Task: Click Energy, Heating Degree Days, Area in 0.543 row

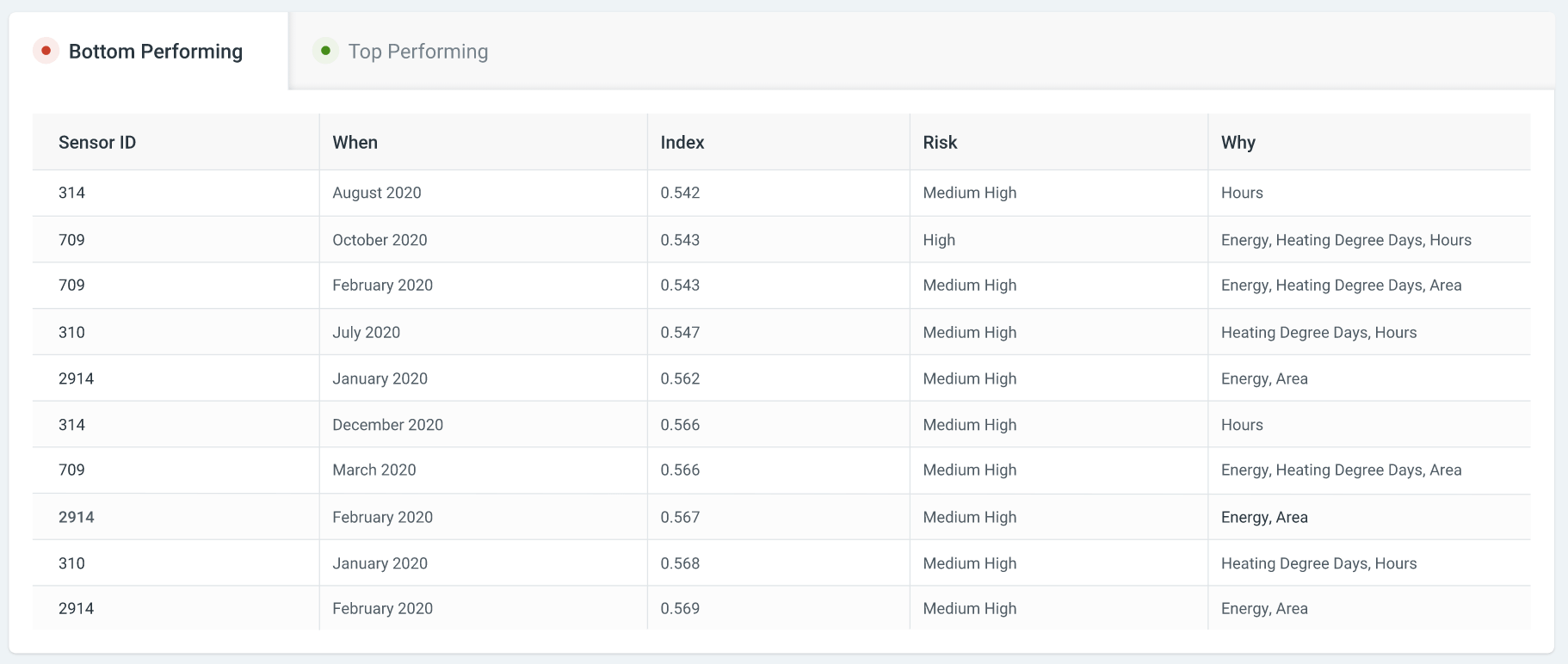Action: point(1341,286)
